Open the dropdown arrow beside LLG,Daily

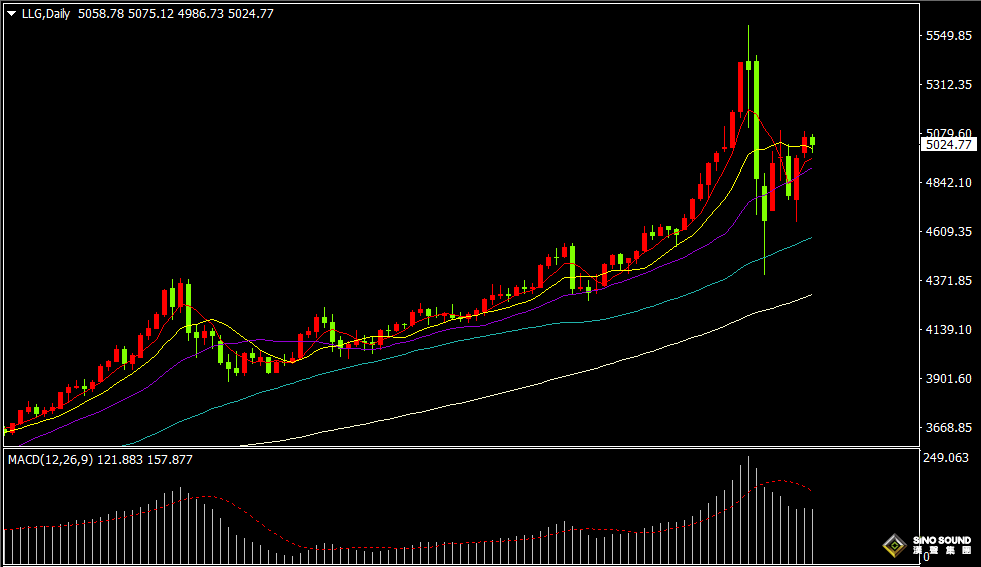[x=11, y=14]
